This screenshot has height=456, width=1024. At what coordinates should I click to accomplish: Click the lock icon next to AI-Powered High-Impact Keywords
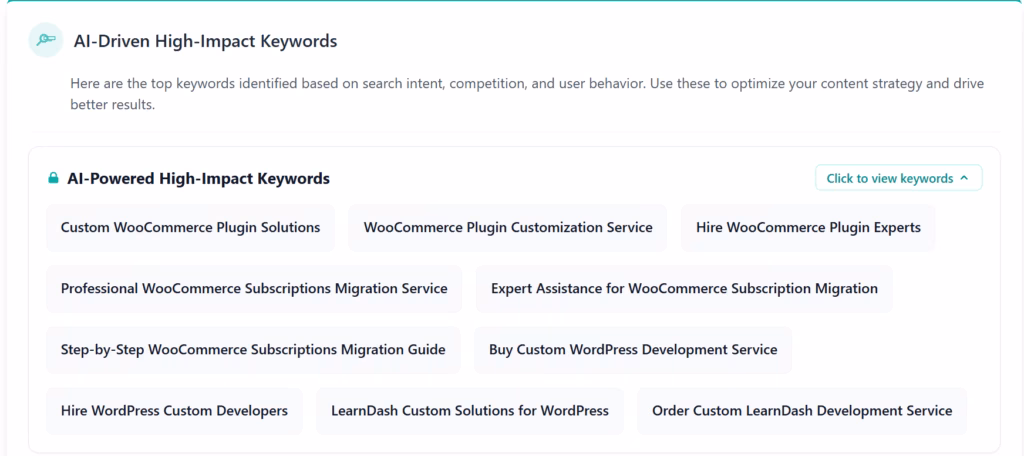(x=54, y=178)
